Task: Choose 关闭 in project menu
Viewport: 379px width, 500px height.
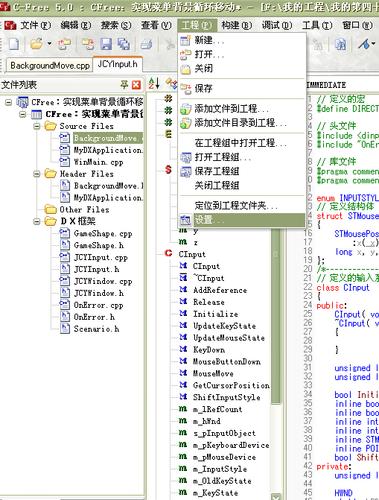Action: (242, 69)
